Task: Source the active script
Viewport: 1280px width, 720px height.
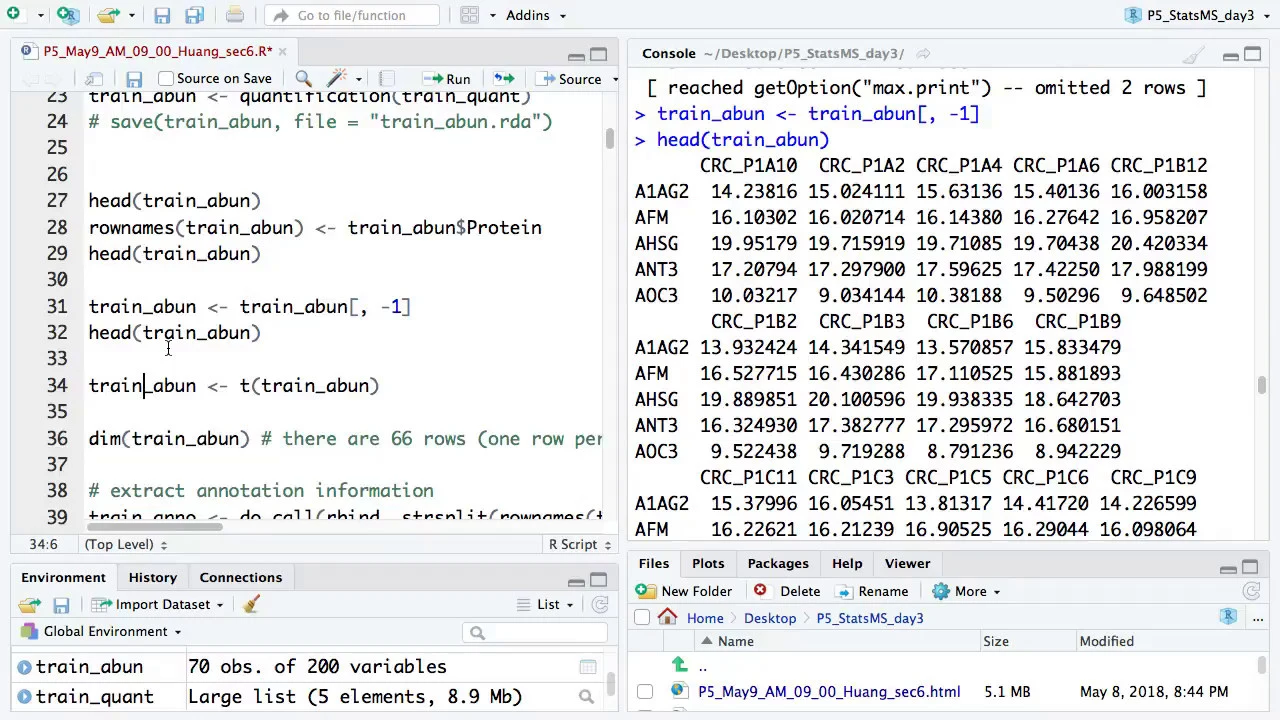Action: tap(570, 78)
